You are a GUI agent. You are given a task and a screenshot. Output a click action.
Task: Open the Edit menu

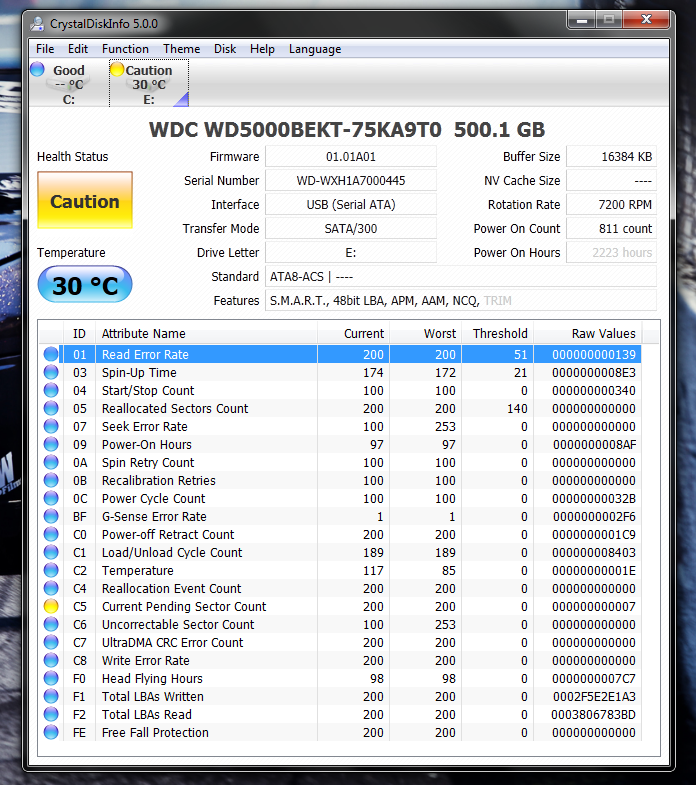pyautogui.click(x=78, y=49)
